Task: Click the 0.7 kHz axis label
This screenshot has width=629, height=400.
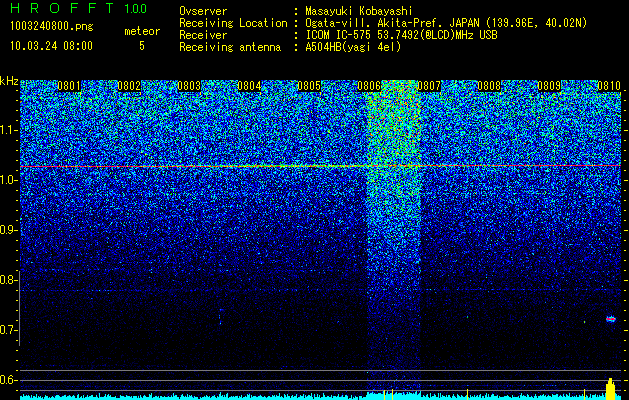Action: 8,330
